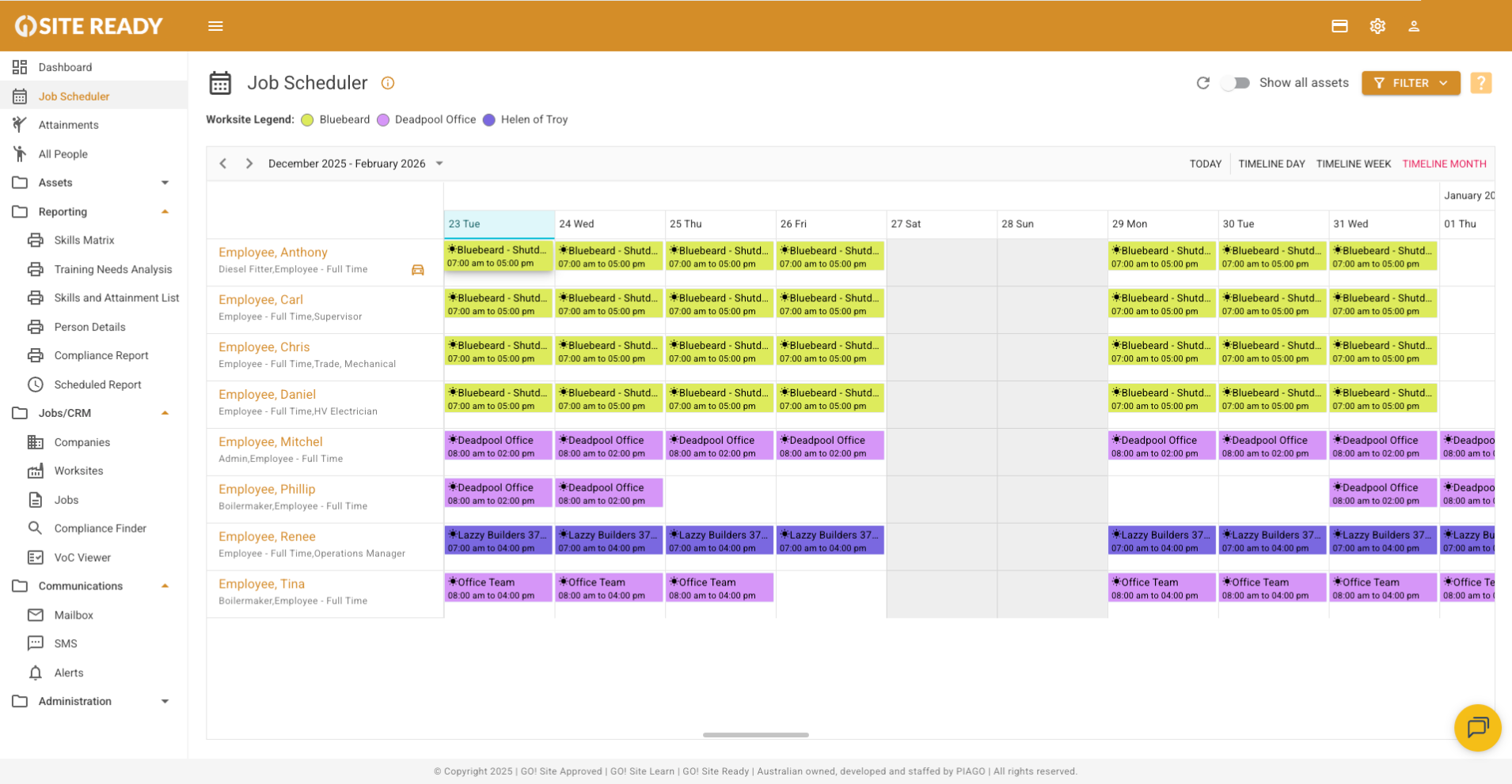Image resolution: width=1512 pixels, height=784 pixels.
Task: Open the user profile icon
Action: [x=1414, y=26]
